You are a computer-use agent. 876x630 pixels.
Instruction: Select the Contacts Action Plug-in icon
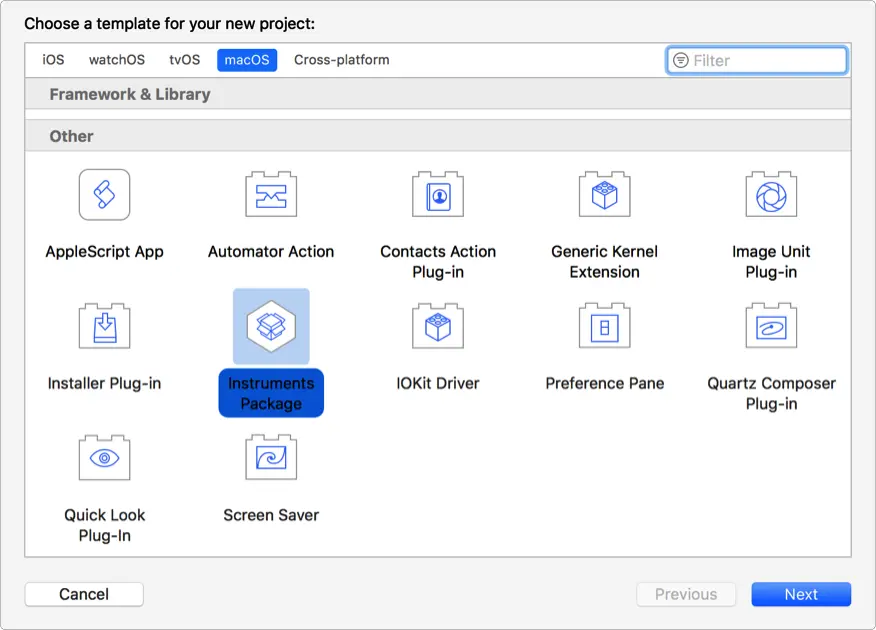(438, 194)
